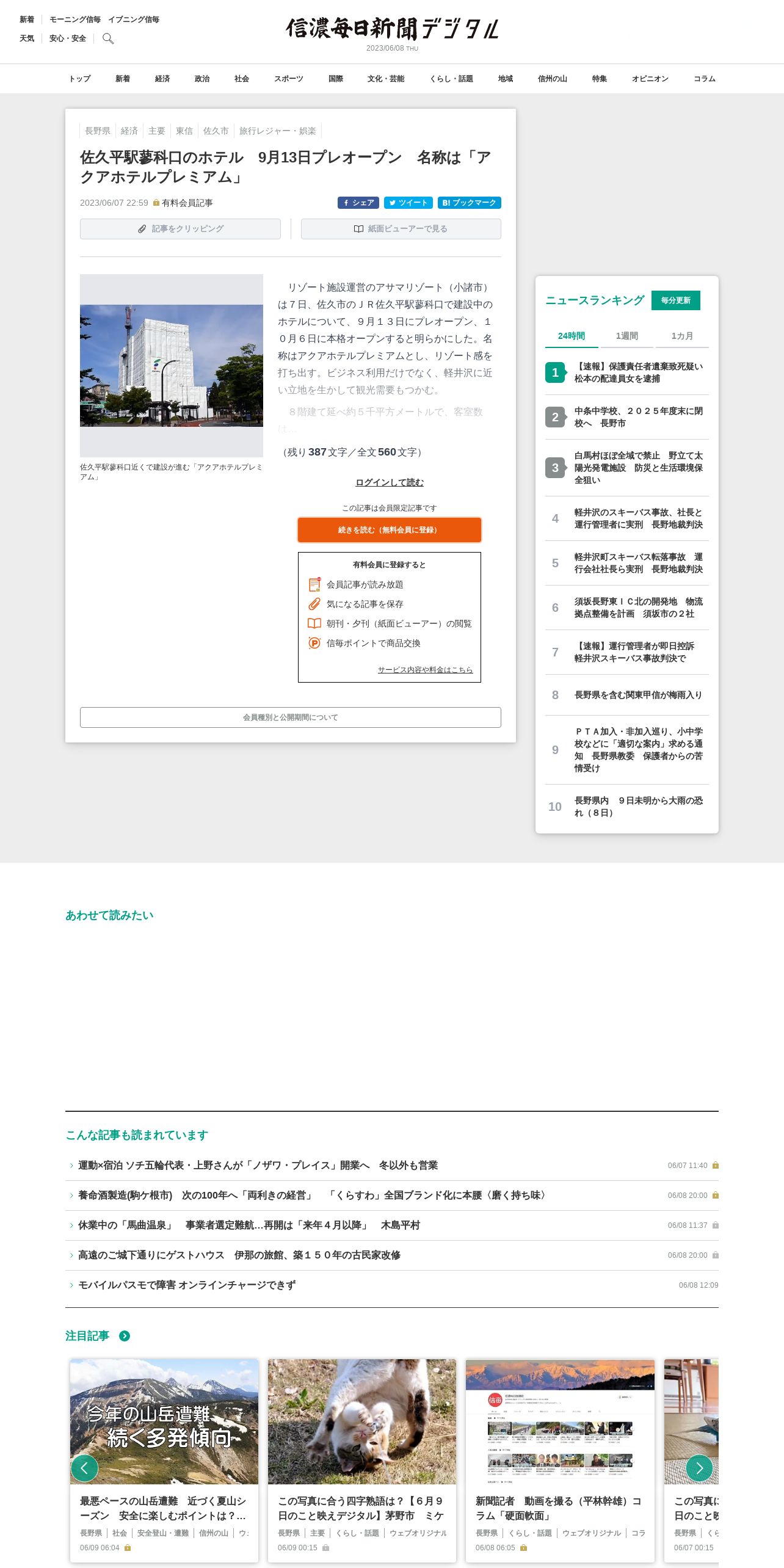
Task: Click orange 続きを読む（無料会員に登録）button
Action: pos(390,530)
